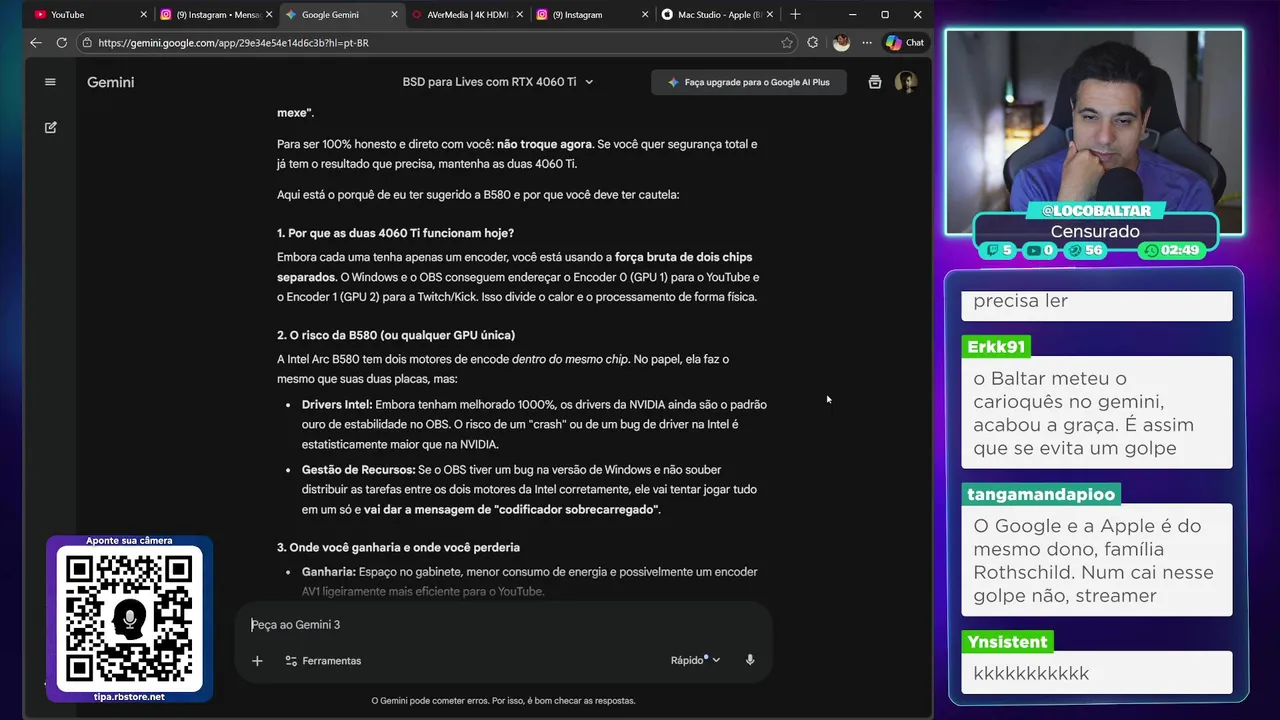Minimize the browser window
This screenshot has width=1280, height=720.
click(852, 14)
